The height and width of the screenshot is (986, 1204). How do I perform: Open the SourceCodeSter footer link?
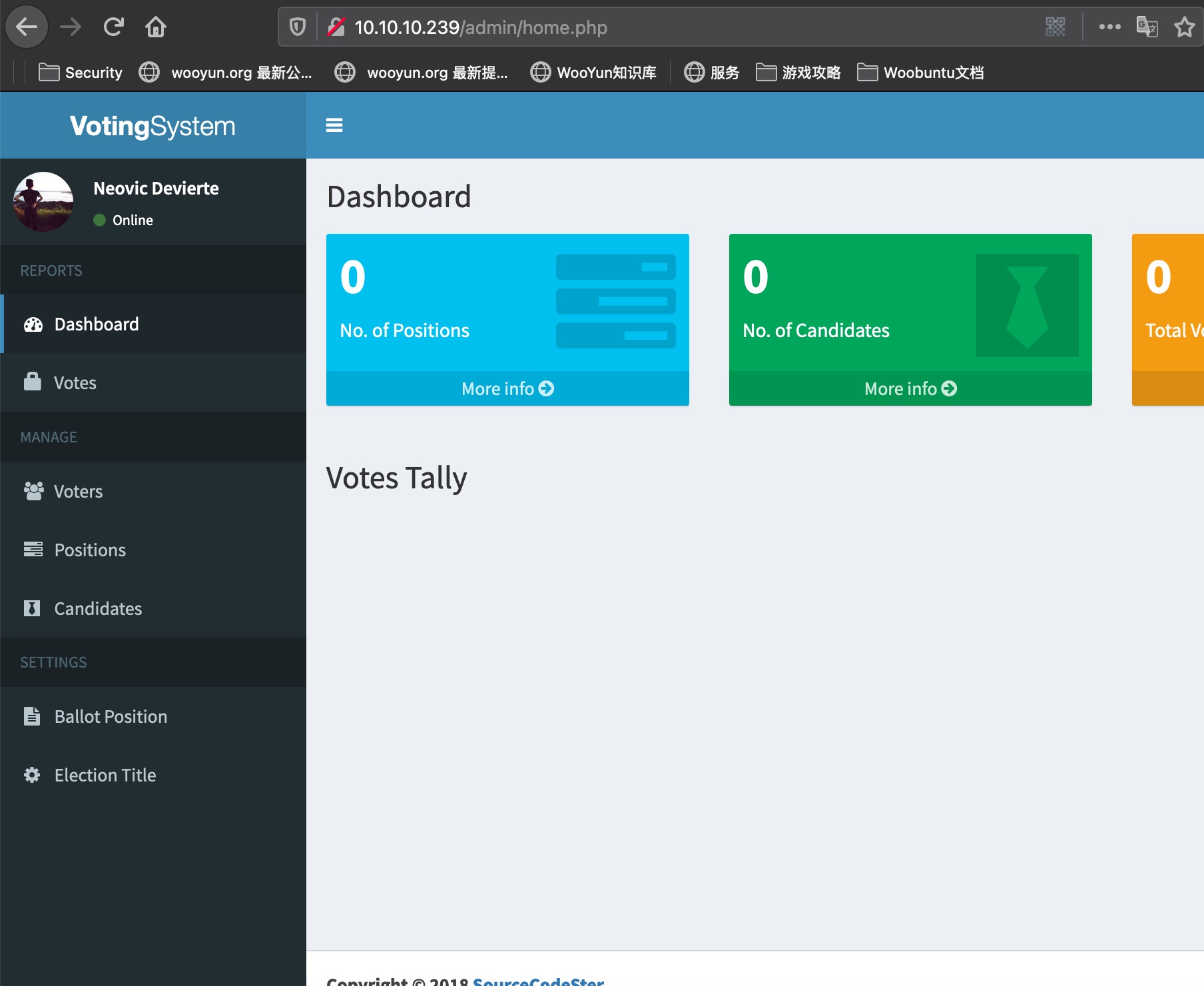(538, 980)
